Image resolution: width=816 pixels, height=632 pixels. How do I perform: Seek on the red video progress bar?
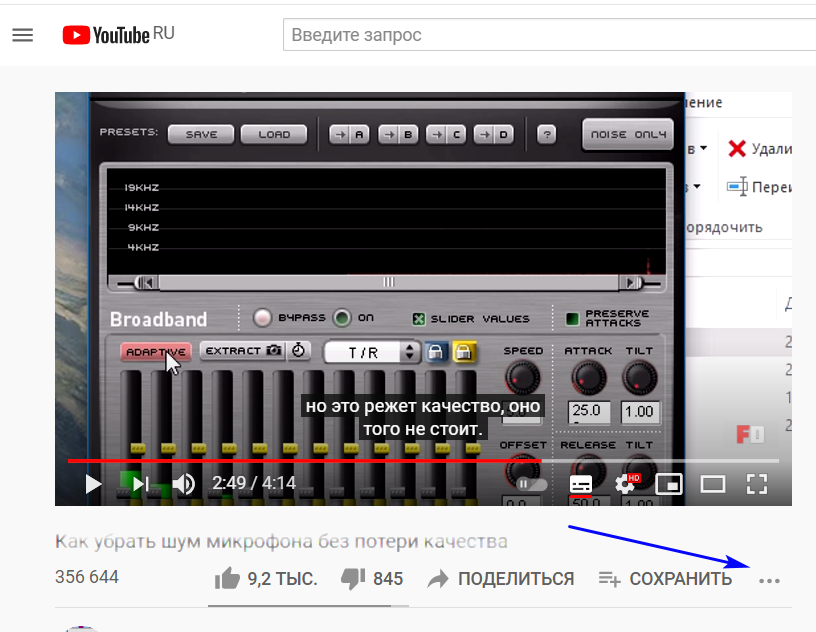[423, 461]
